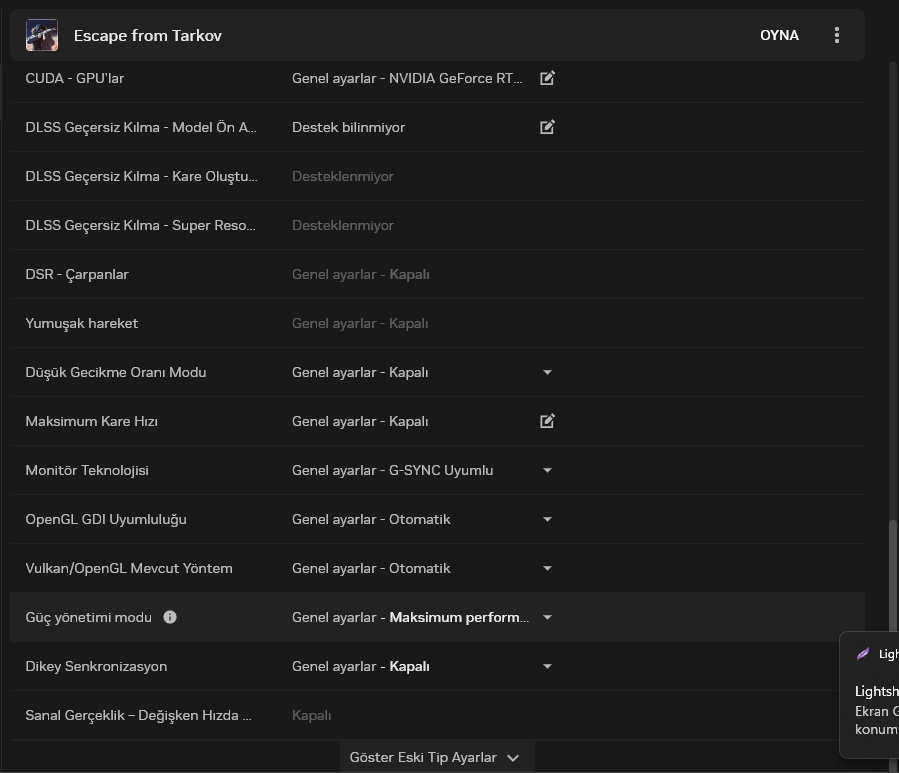Click 'Genel ayarlar - Maksimum perform...' value
This screenshot has width=899, height=773.
[x=411, y=617]
